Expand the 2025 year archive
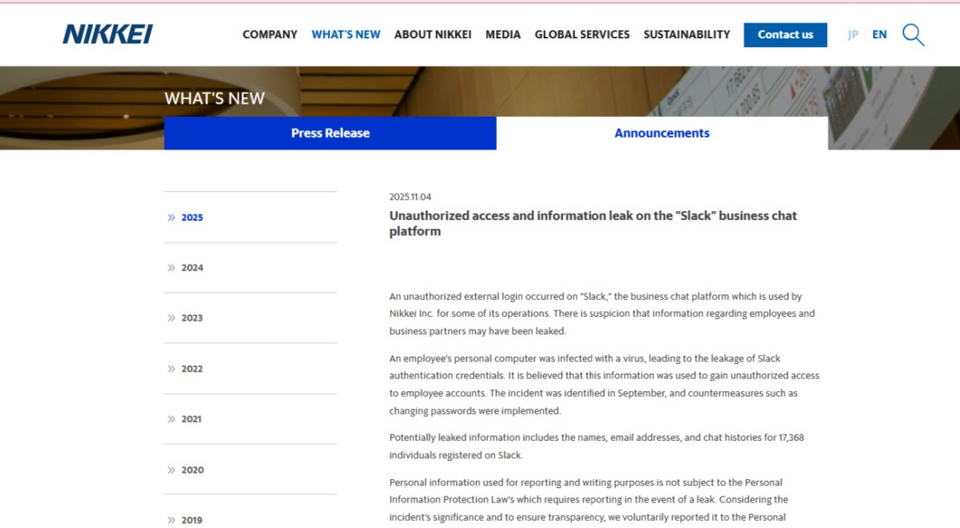 [x=192, y=218]
